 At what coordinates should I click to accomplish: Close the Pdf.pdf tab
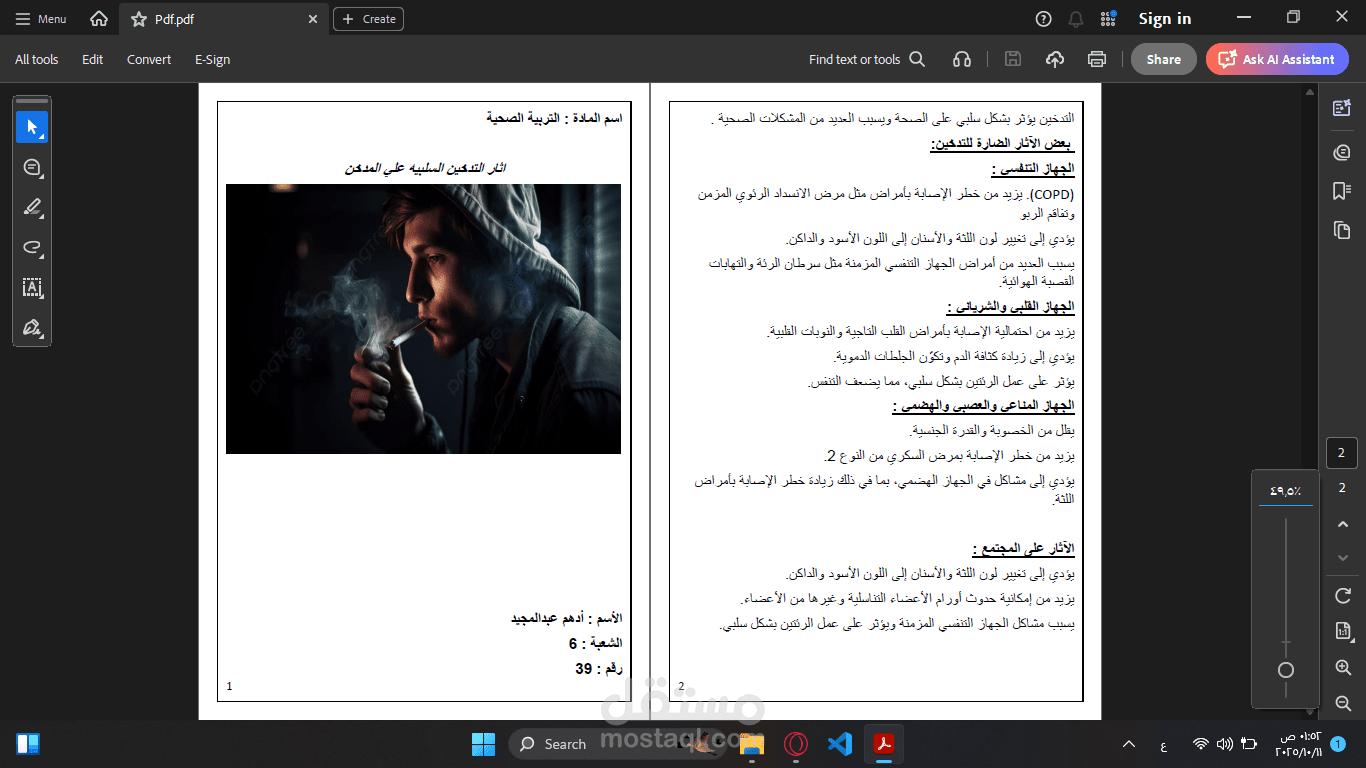(x=313, y=19)
